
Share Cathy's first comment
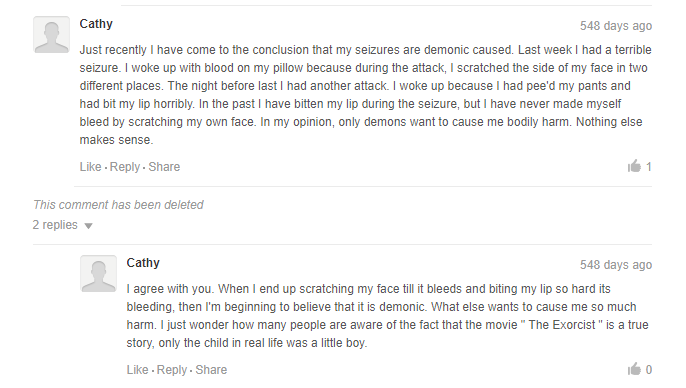[x=164, y=167]
